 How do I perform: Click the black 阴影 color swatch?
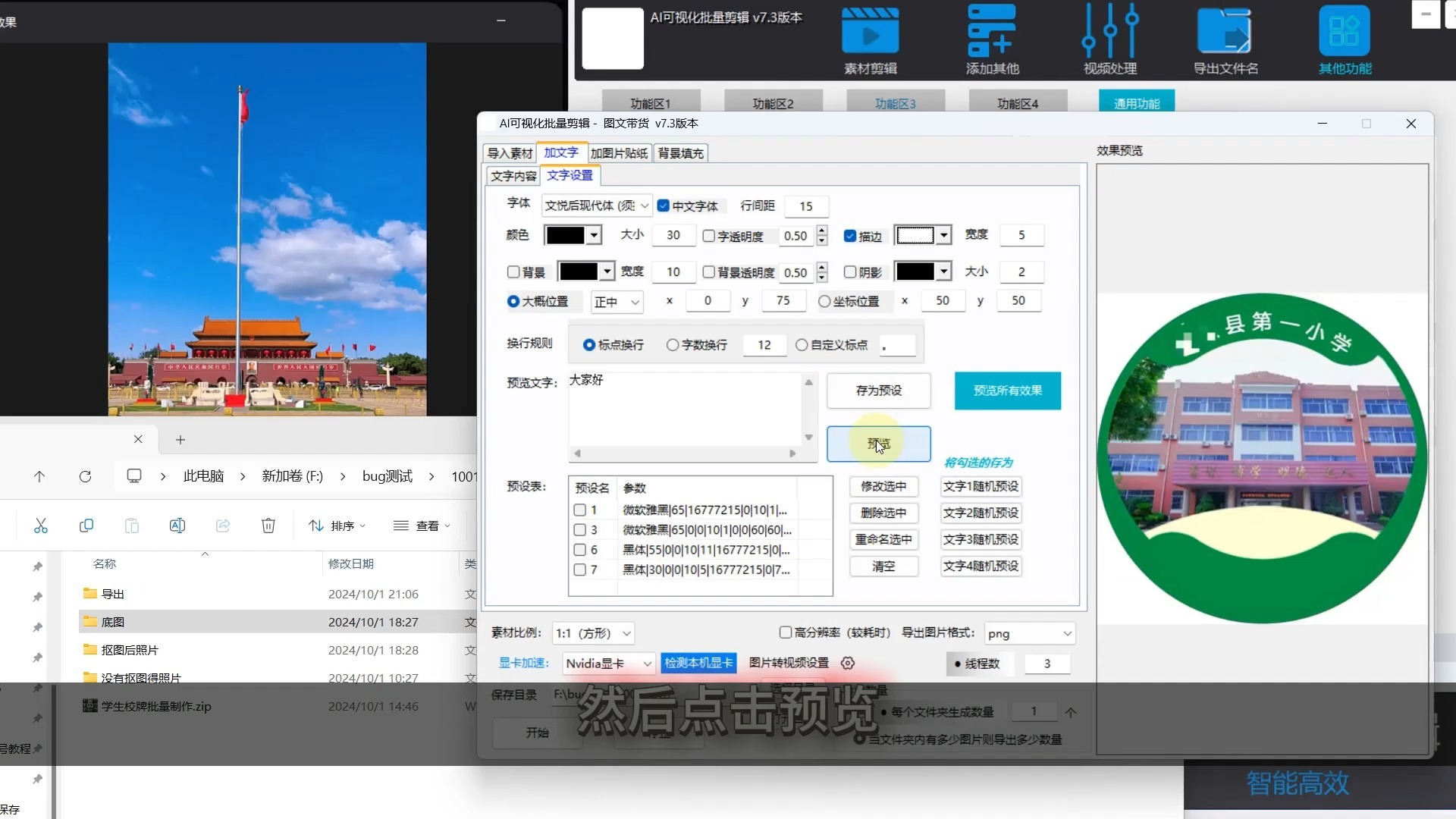pos(915,271)
